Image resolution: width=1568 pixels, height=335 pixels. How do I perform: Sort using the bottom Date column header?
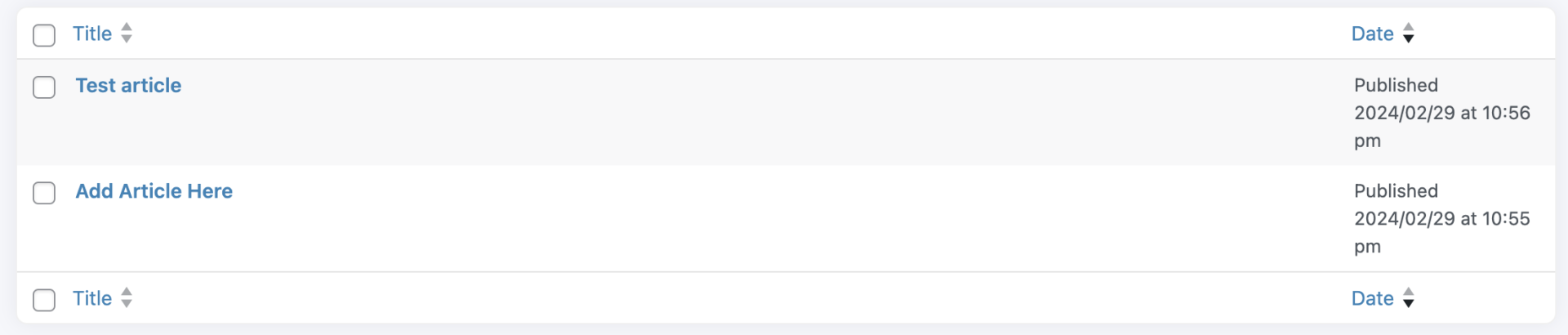[x=1372, y=298]
